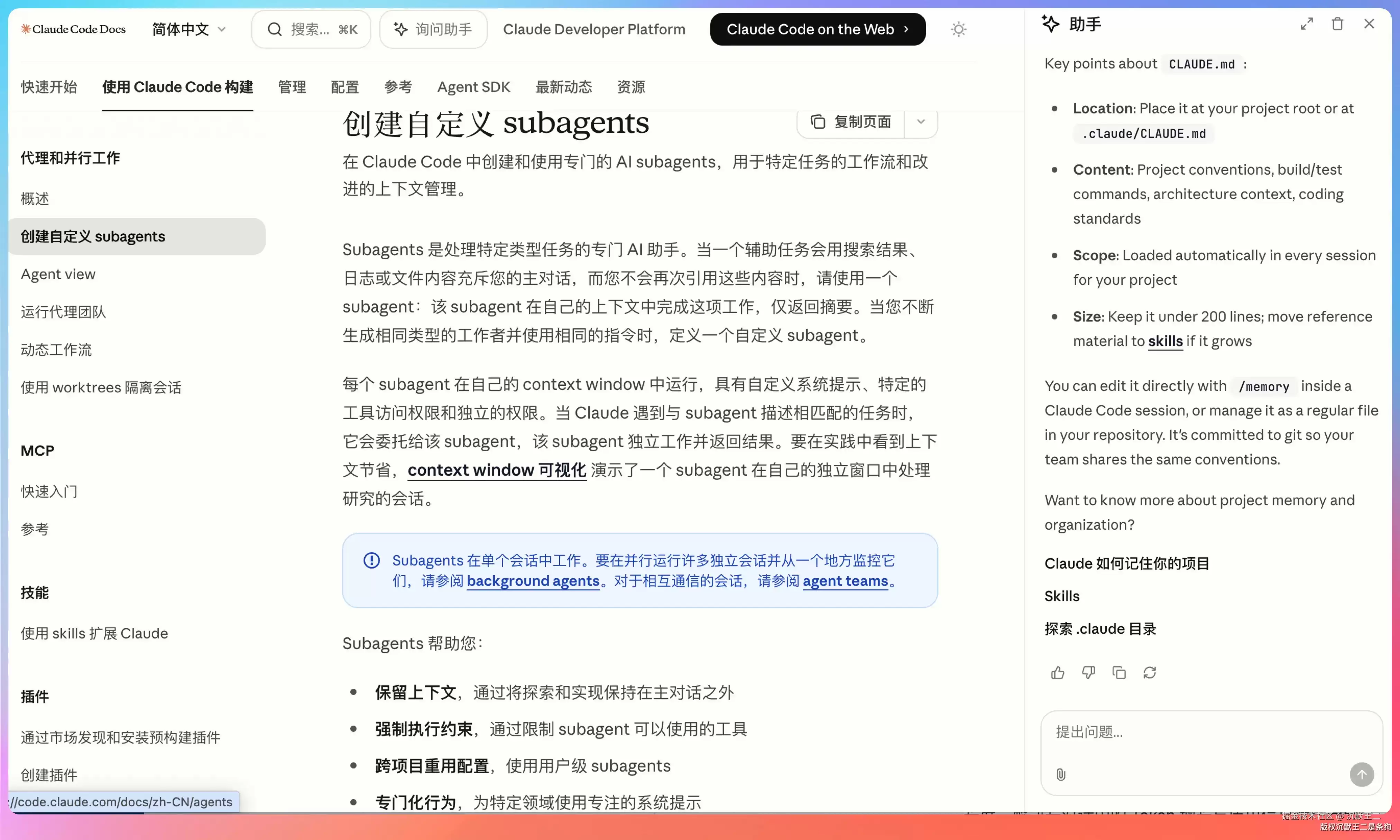The width and height of the screenshot is (1400, 840).
Task: Follow the context window 可视化 link
Action: click(497, 470)
